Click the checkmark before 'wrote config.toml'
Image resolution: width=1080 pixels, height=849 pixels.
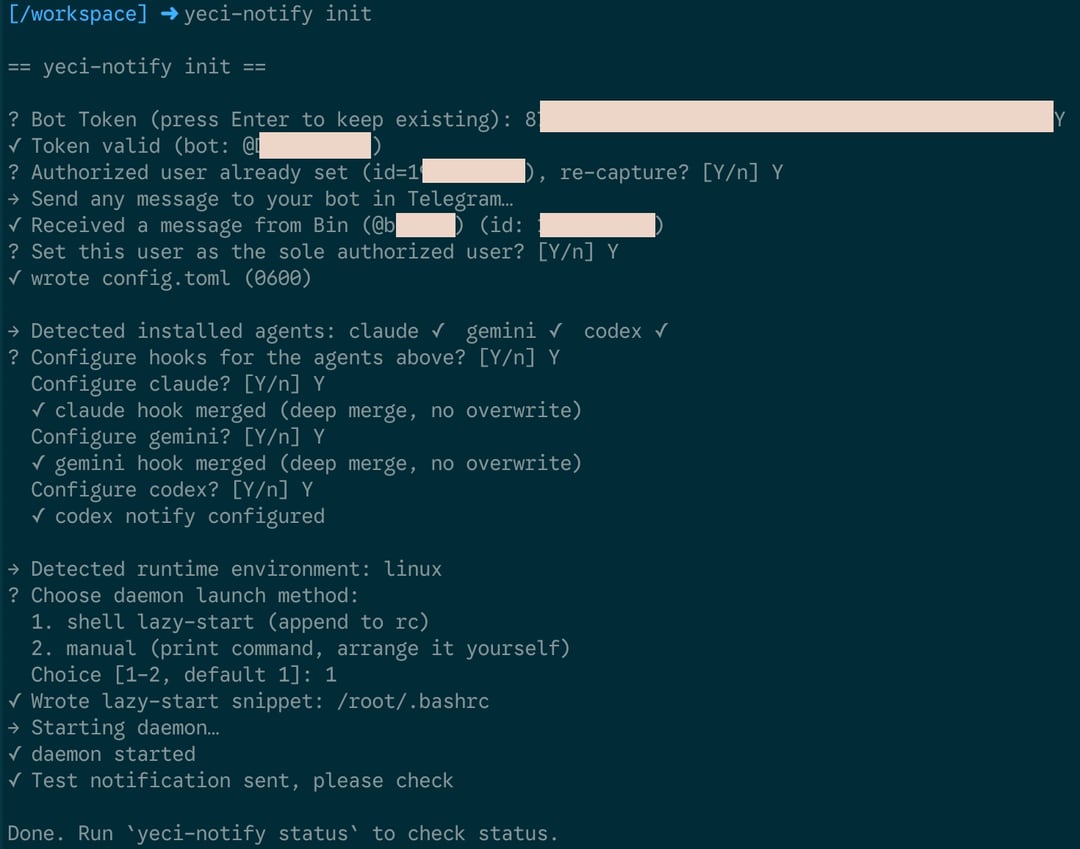(14, 278)
